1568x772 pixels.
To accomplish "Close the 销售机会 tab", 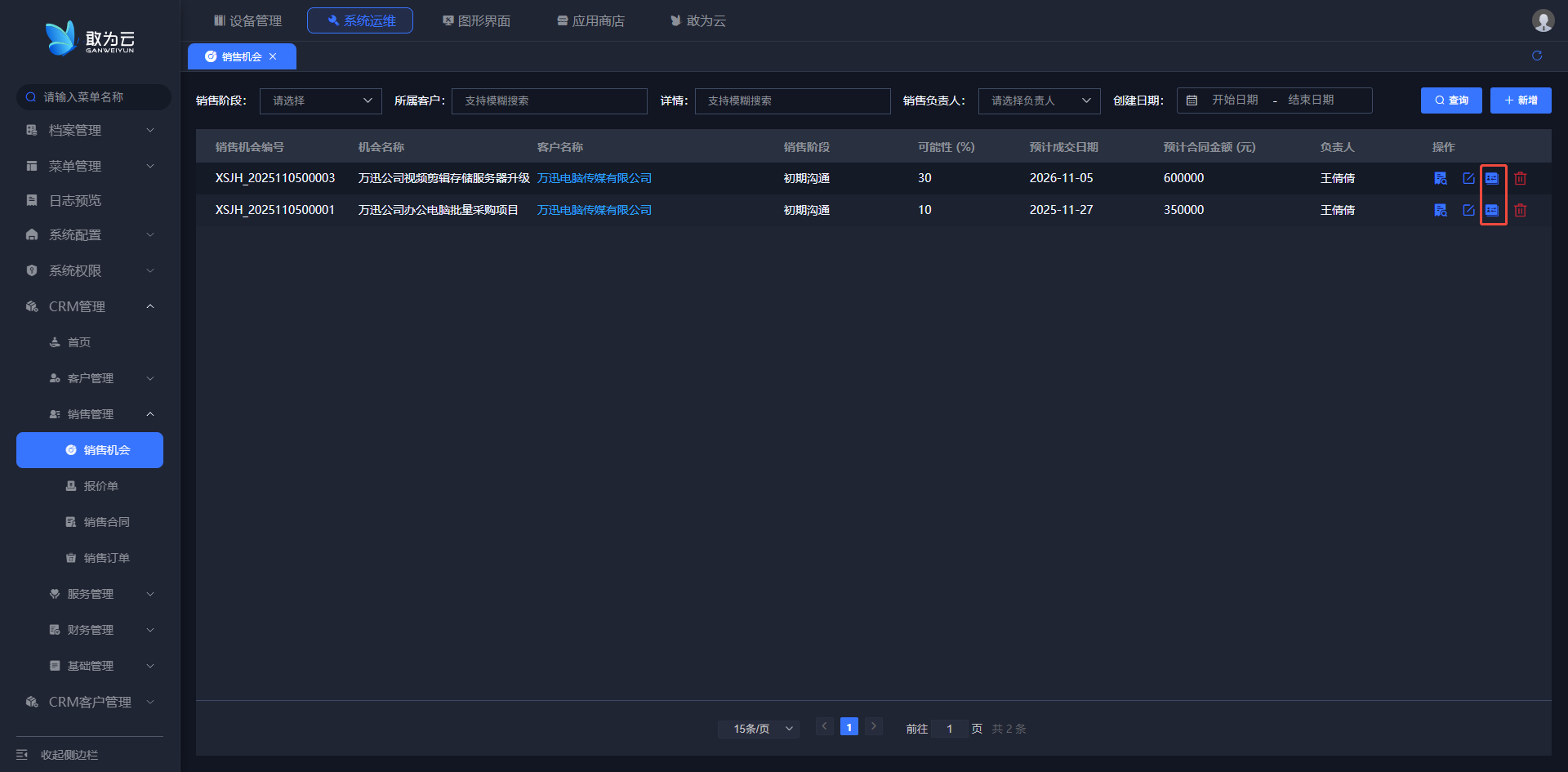I will pos(273,56).
